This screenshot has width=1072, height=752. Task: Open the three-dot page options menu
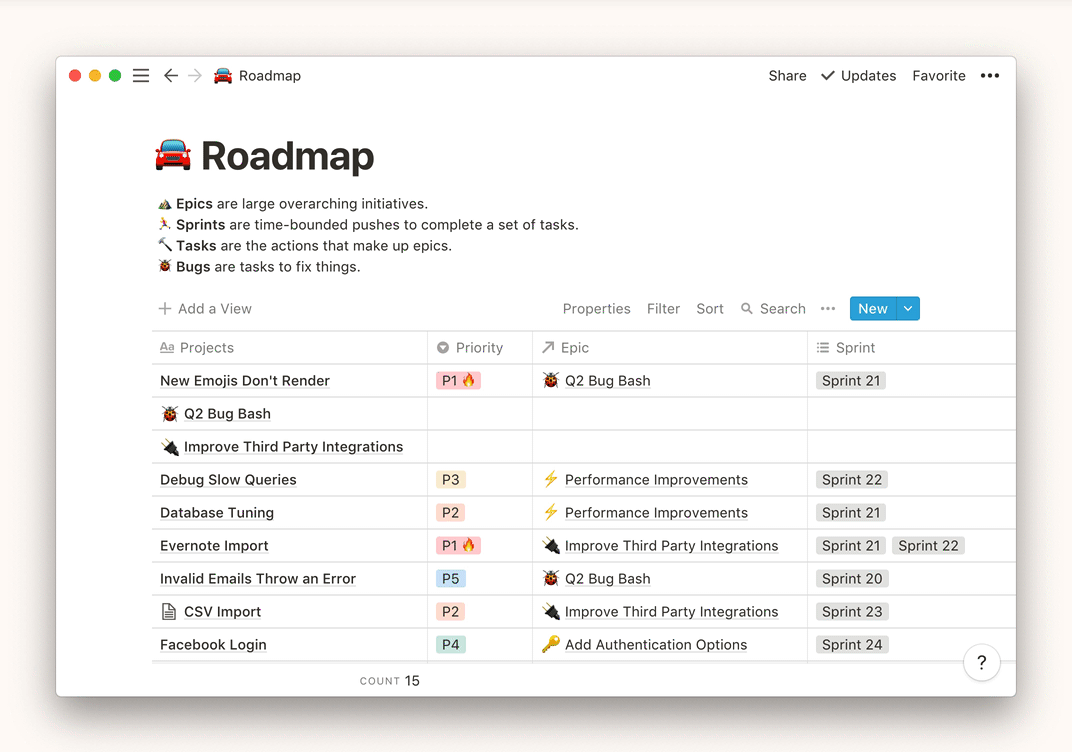click(990, 76)
